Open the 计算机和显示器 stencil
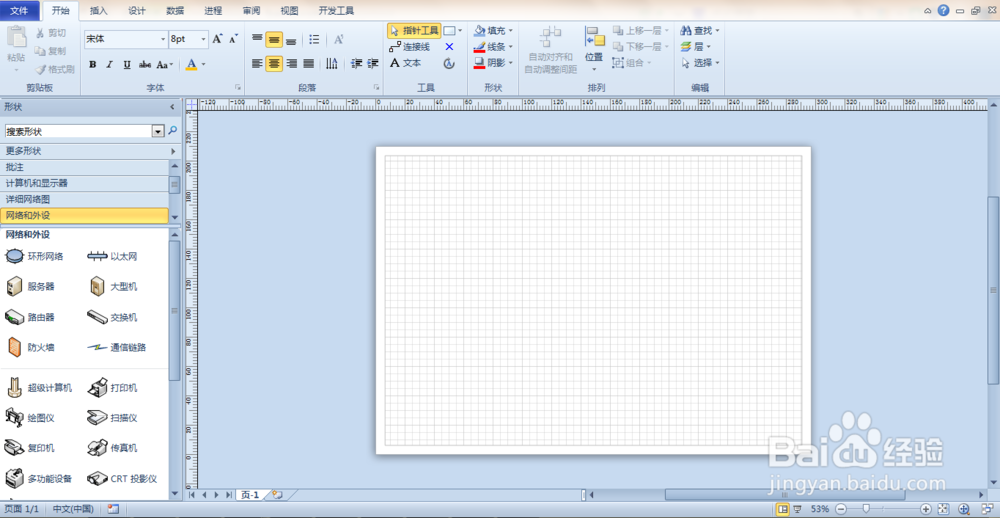This screenshot has height=518, width=1000. tap(84, 183)
